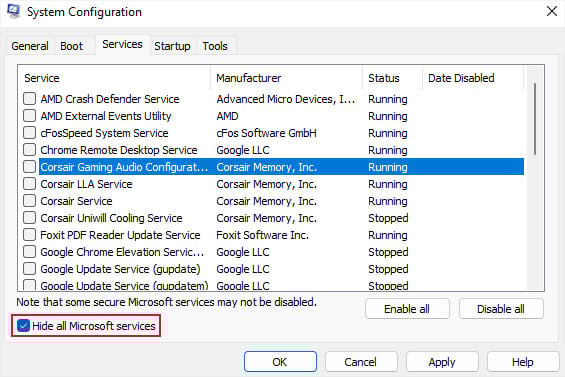The image size is (565, 377).
Task: Close the System Configuration window
Action: 551,12
